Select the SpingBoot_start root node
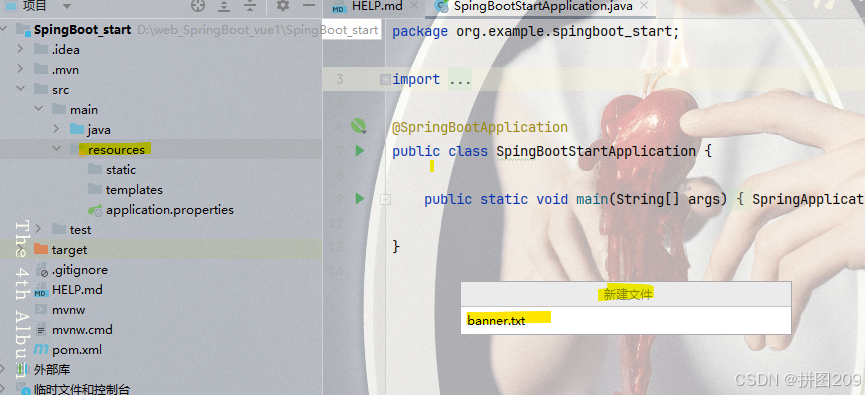This screenshot has height=395, width=865. point(82,30)
